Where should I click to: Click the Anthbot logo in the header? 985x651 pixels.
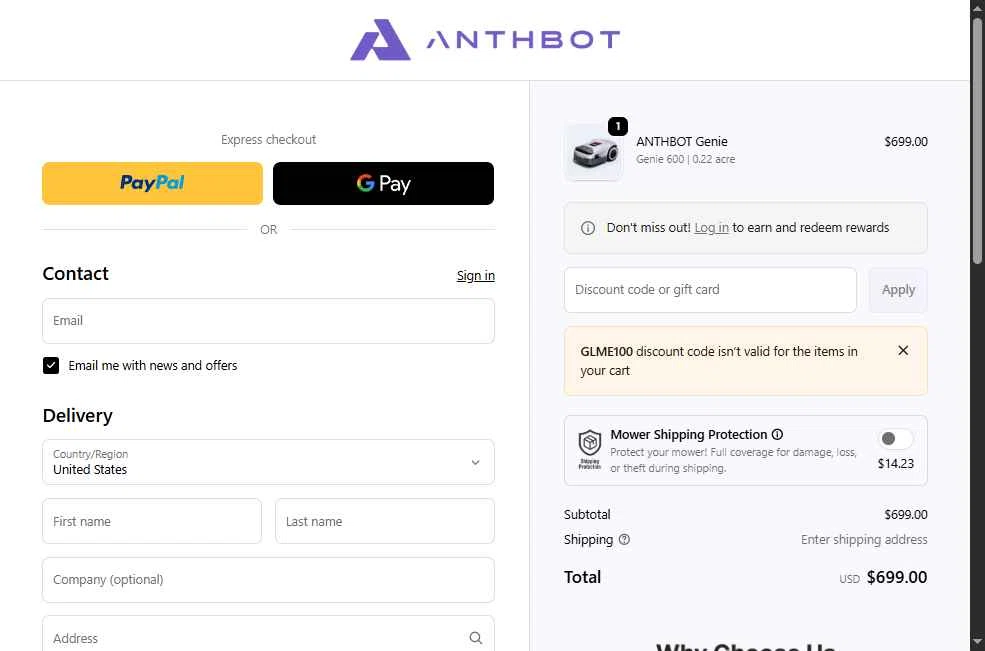[x=485, y=40]
